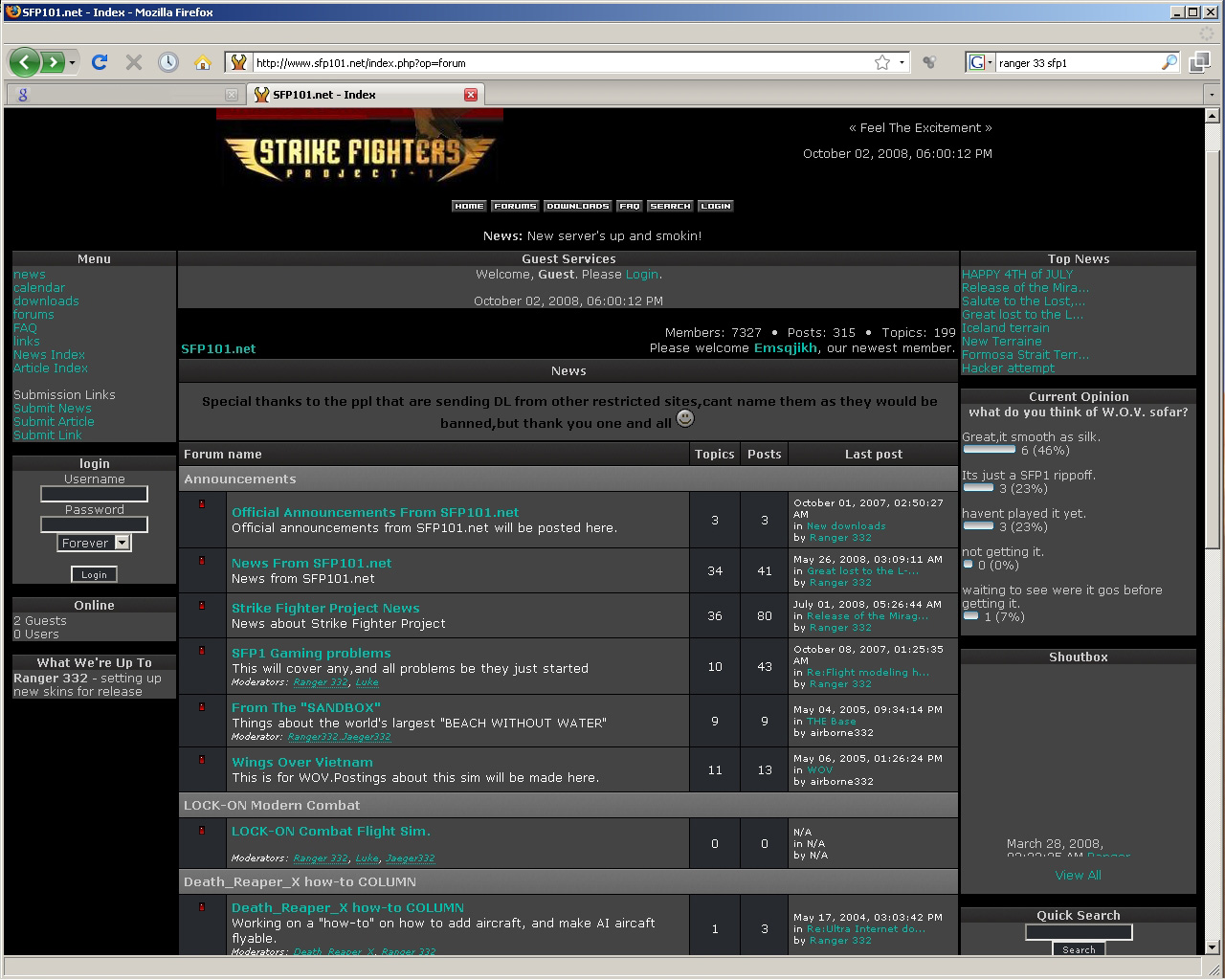
Task: Click the forum icon beside Strike Fighter Project News
Action: point(202,605)
